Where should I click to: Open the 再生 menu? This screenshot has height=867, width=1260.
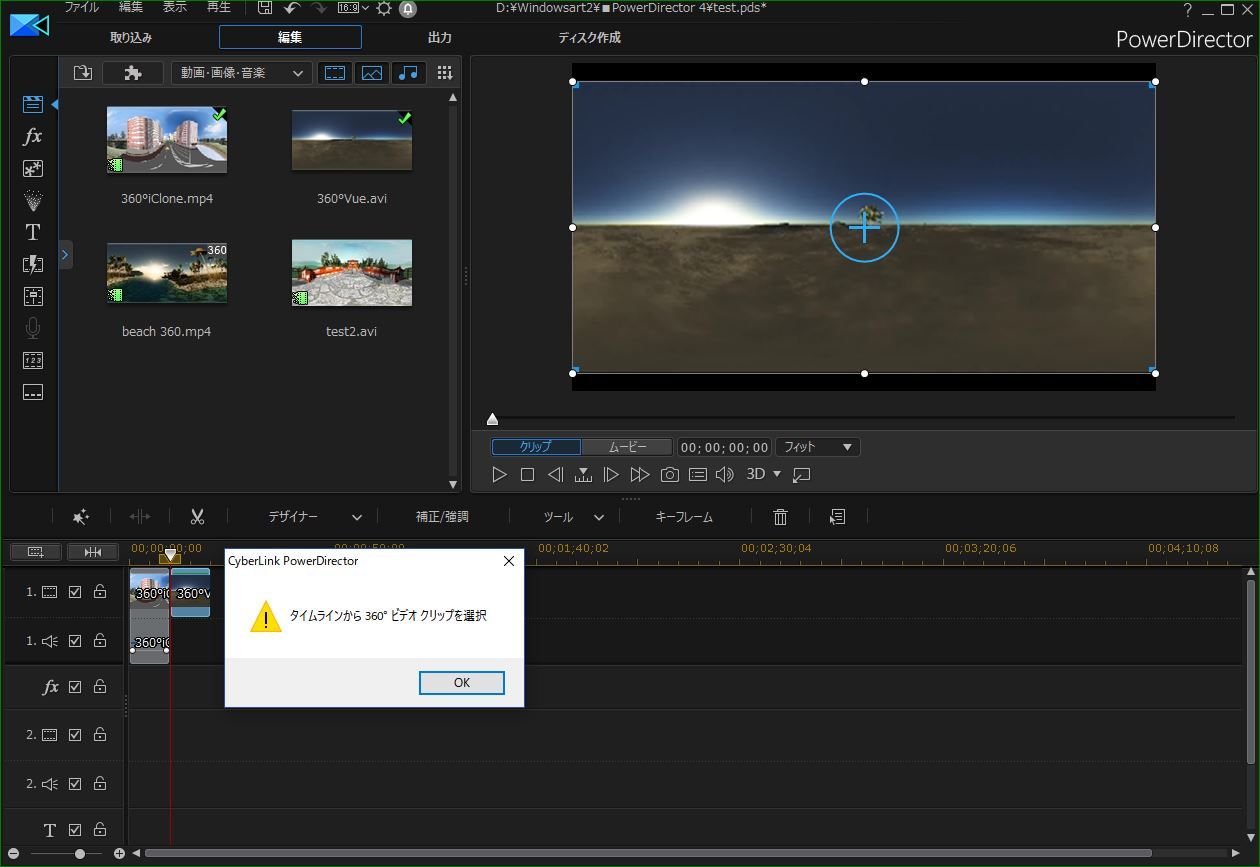coord(219,7)
